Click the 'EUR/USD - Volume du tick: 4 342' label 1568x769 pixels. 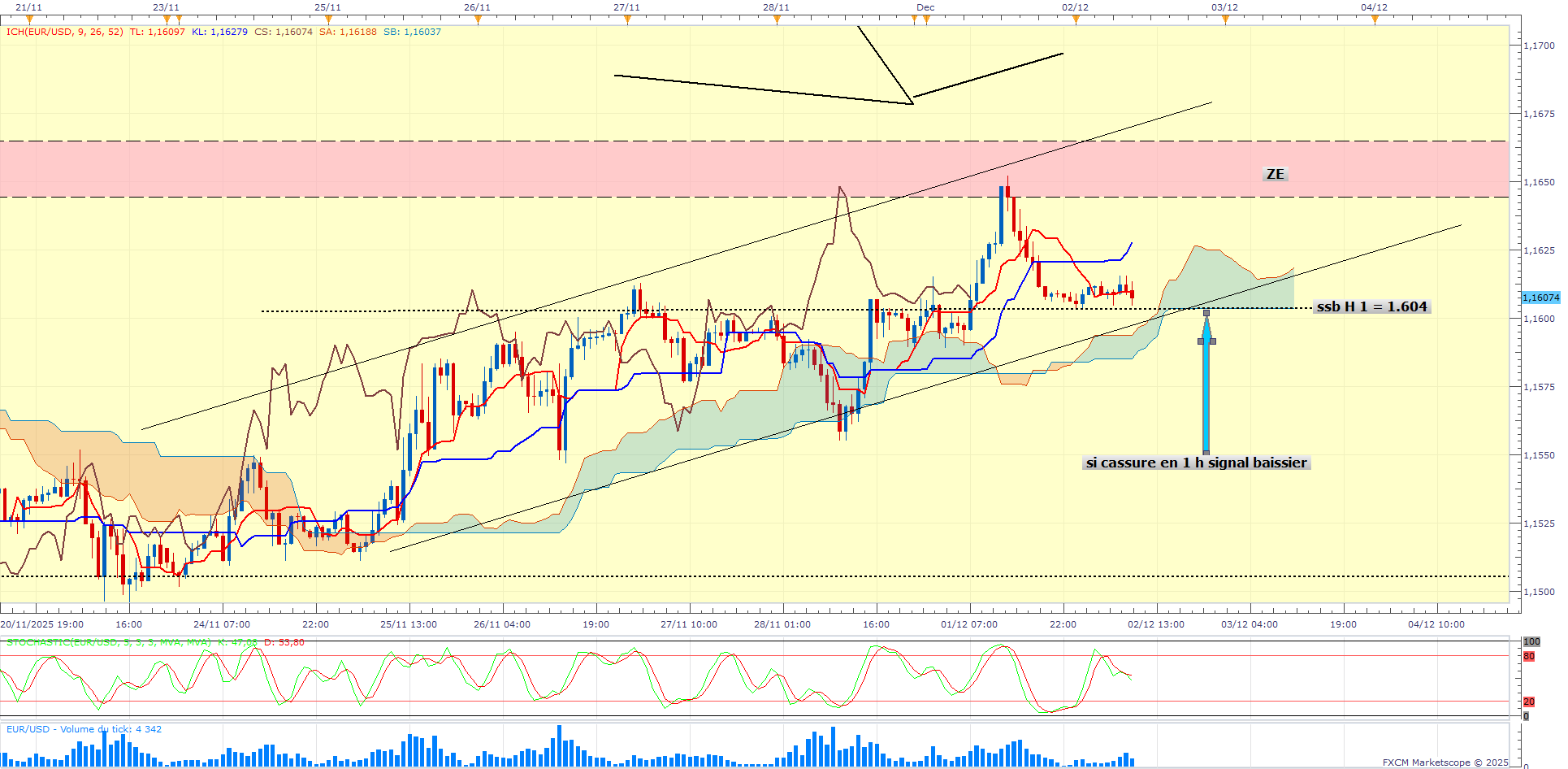pyautogui.click(x=84, y=729)
